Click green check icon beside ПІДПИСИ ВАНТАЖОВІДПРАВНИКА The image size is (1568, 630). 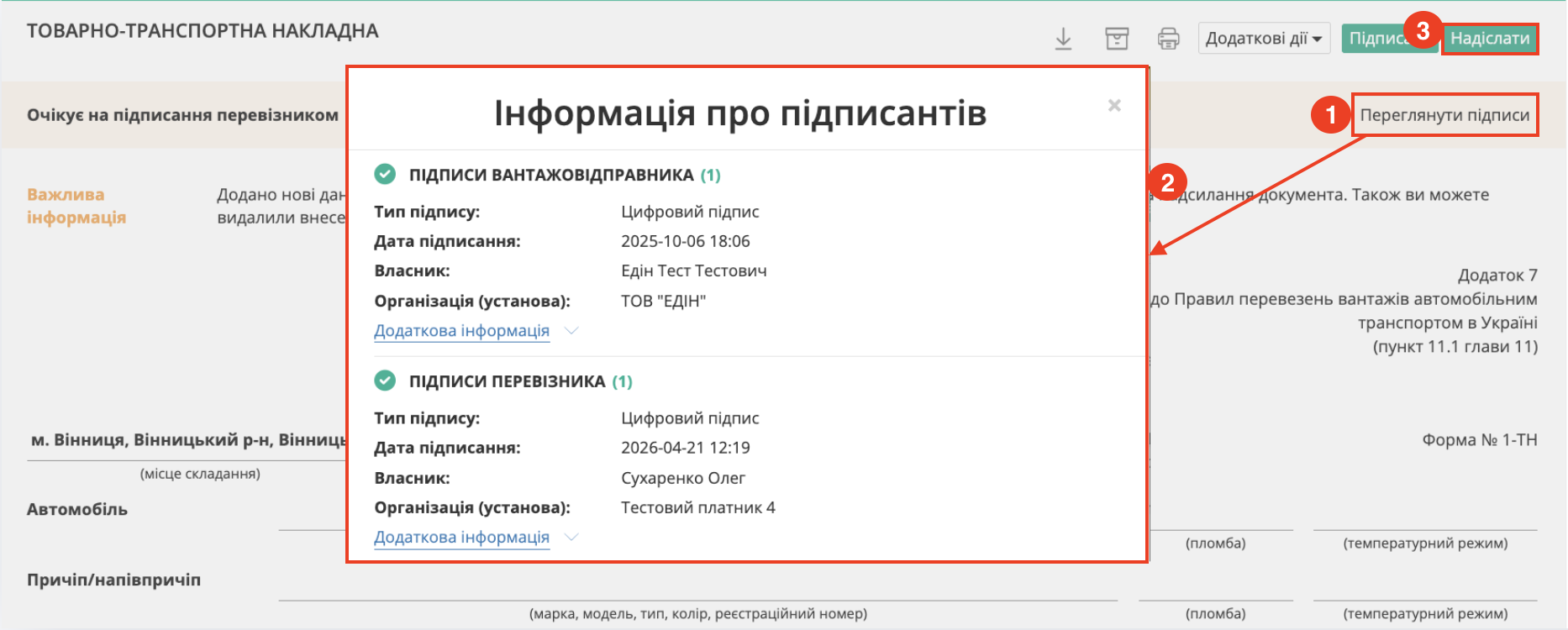coord(385,174)
